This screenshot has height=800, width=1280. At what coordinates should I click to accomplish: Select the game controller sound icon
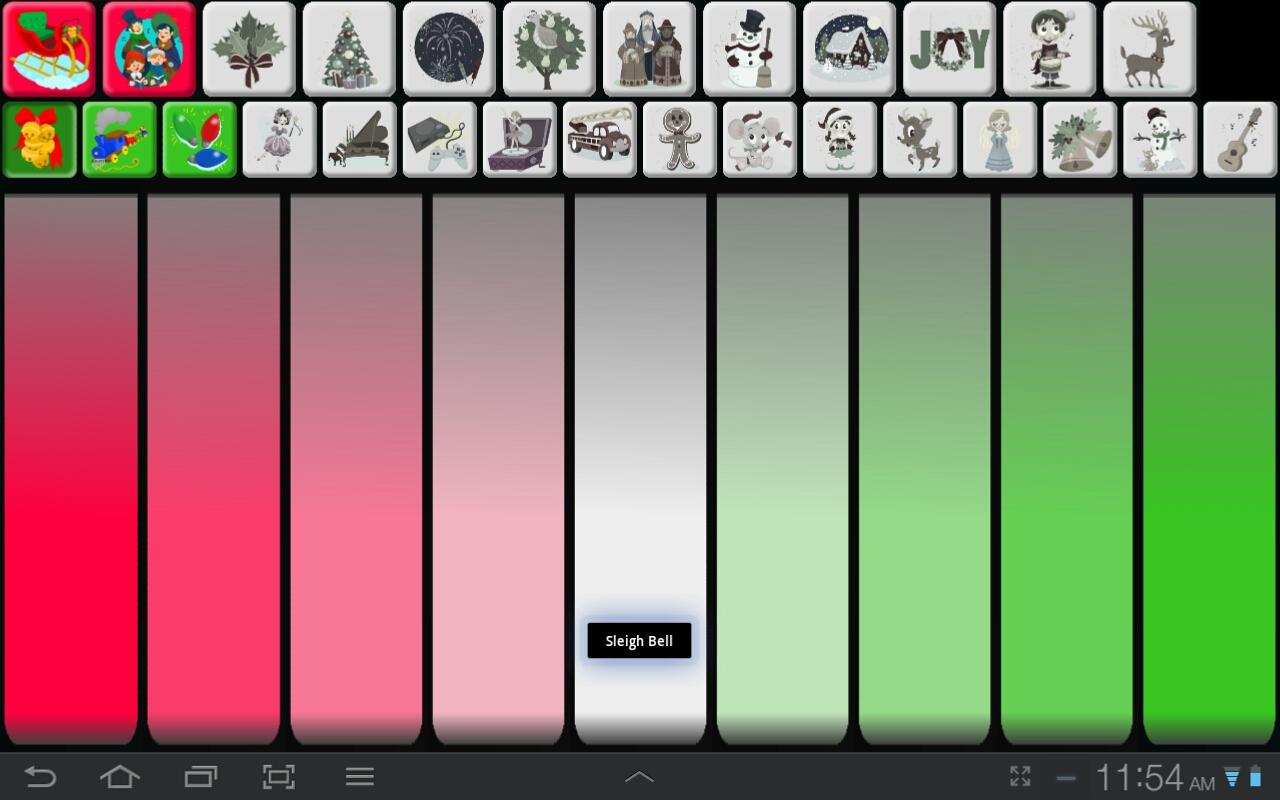440,140
